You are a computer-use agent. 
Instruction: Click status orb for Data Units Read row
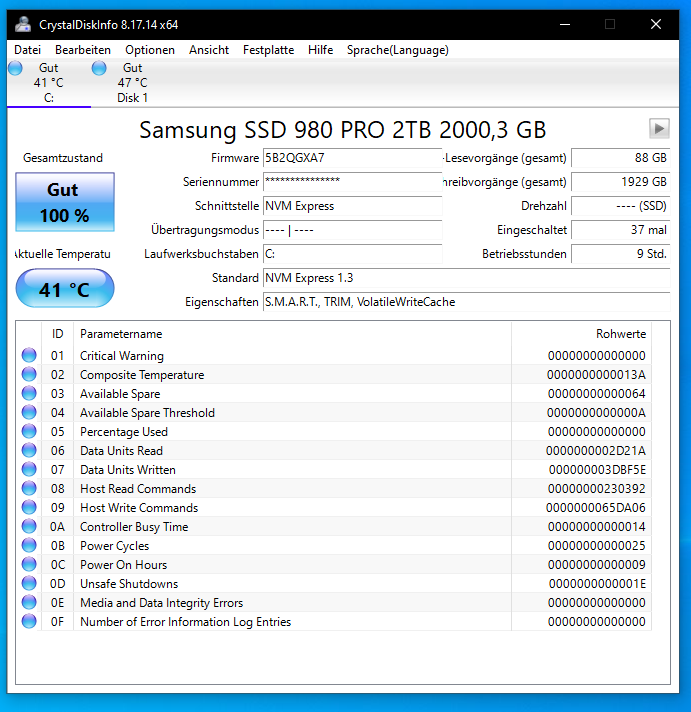point(29,450)
